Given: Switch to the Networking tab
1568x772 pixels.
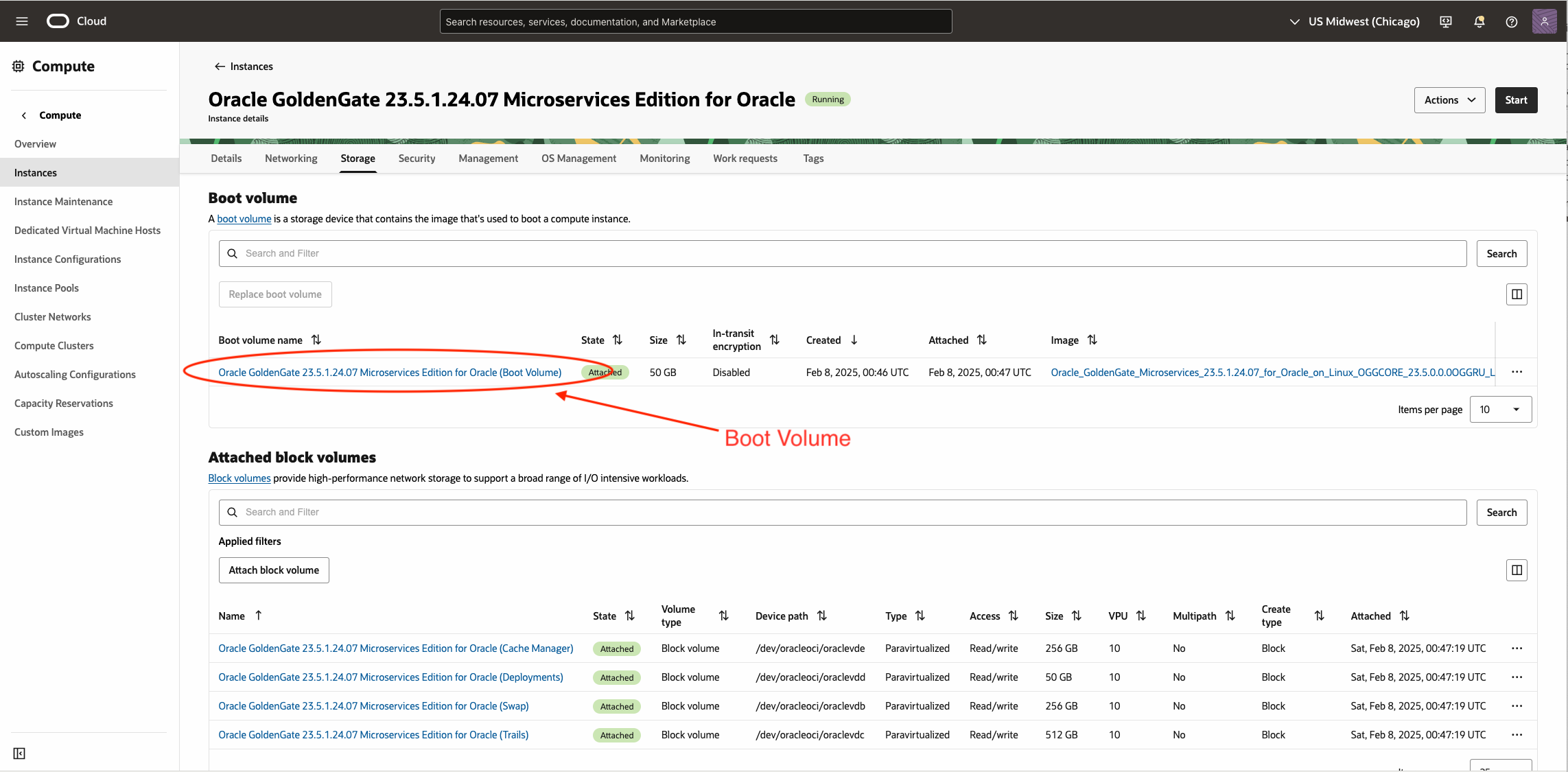Looking at the screenshot, I should [x=291, y=159].
